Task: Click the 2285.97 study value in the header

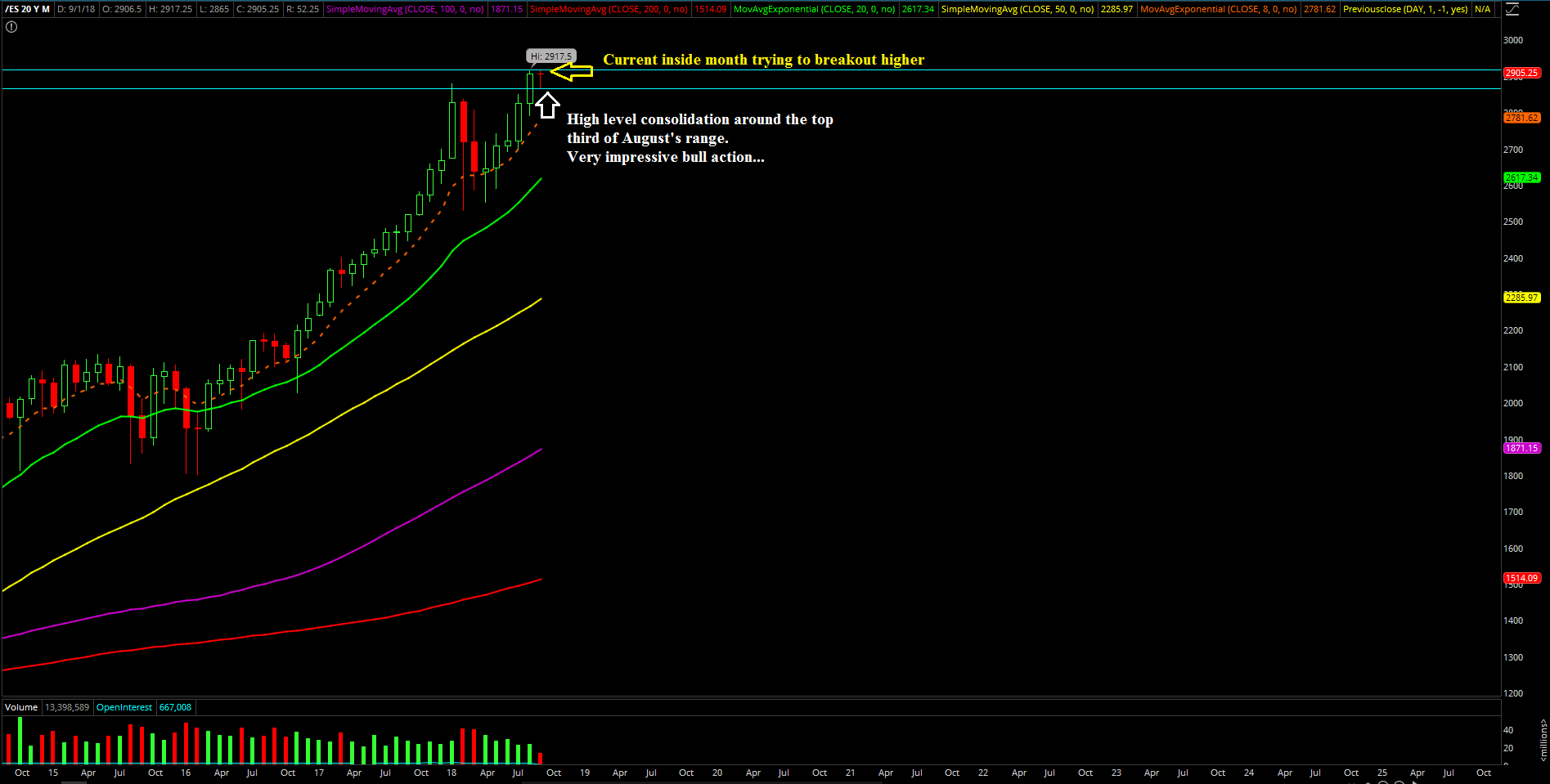Action: point(1116,9)
